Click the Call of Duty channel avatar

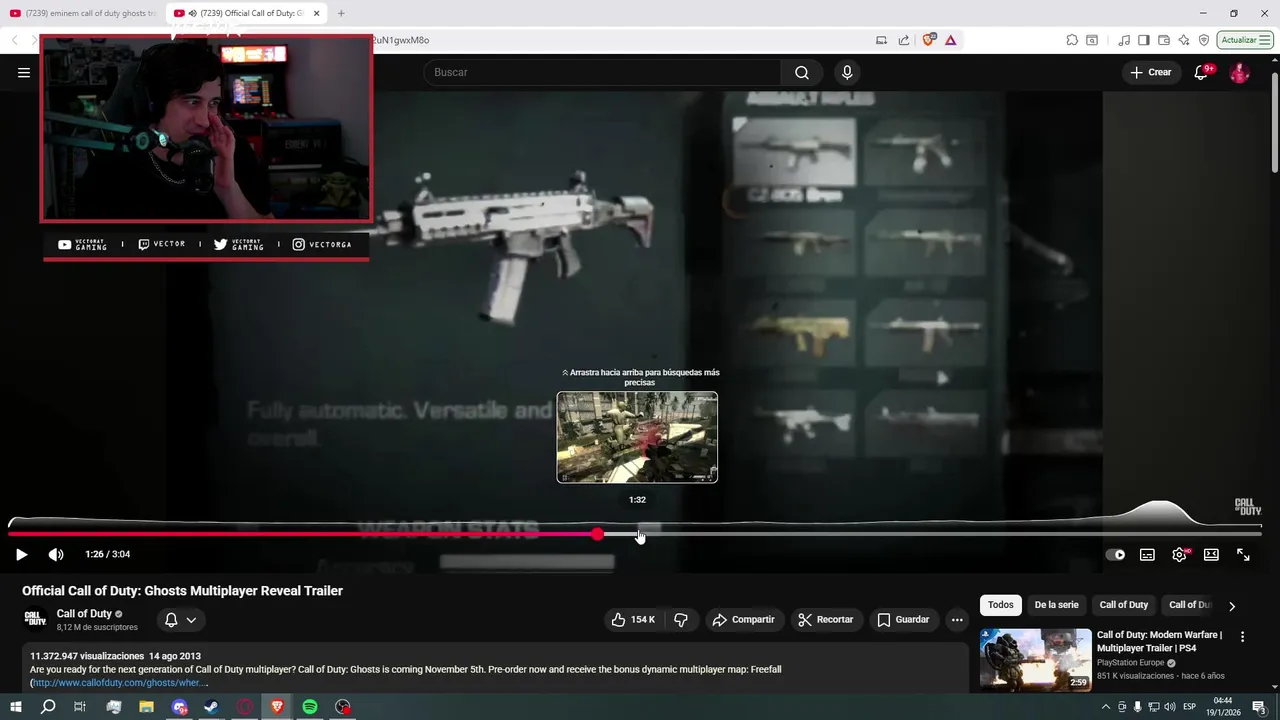coord(35,620)
